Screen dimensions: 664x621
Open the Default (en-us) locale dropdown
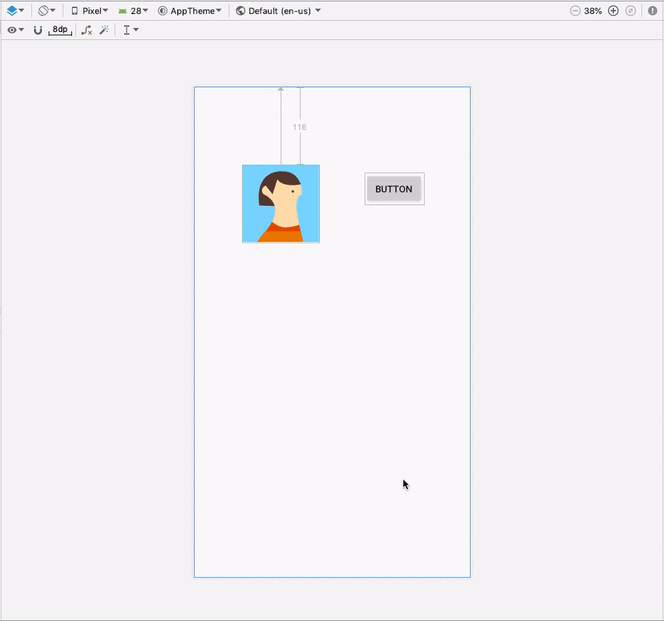point(278,11)
